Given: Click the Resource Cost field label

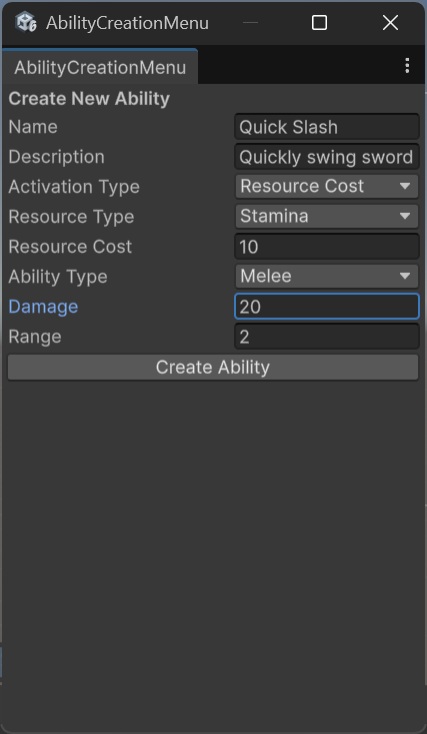Looking at the screenshot, I should tap(70, 247).
